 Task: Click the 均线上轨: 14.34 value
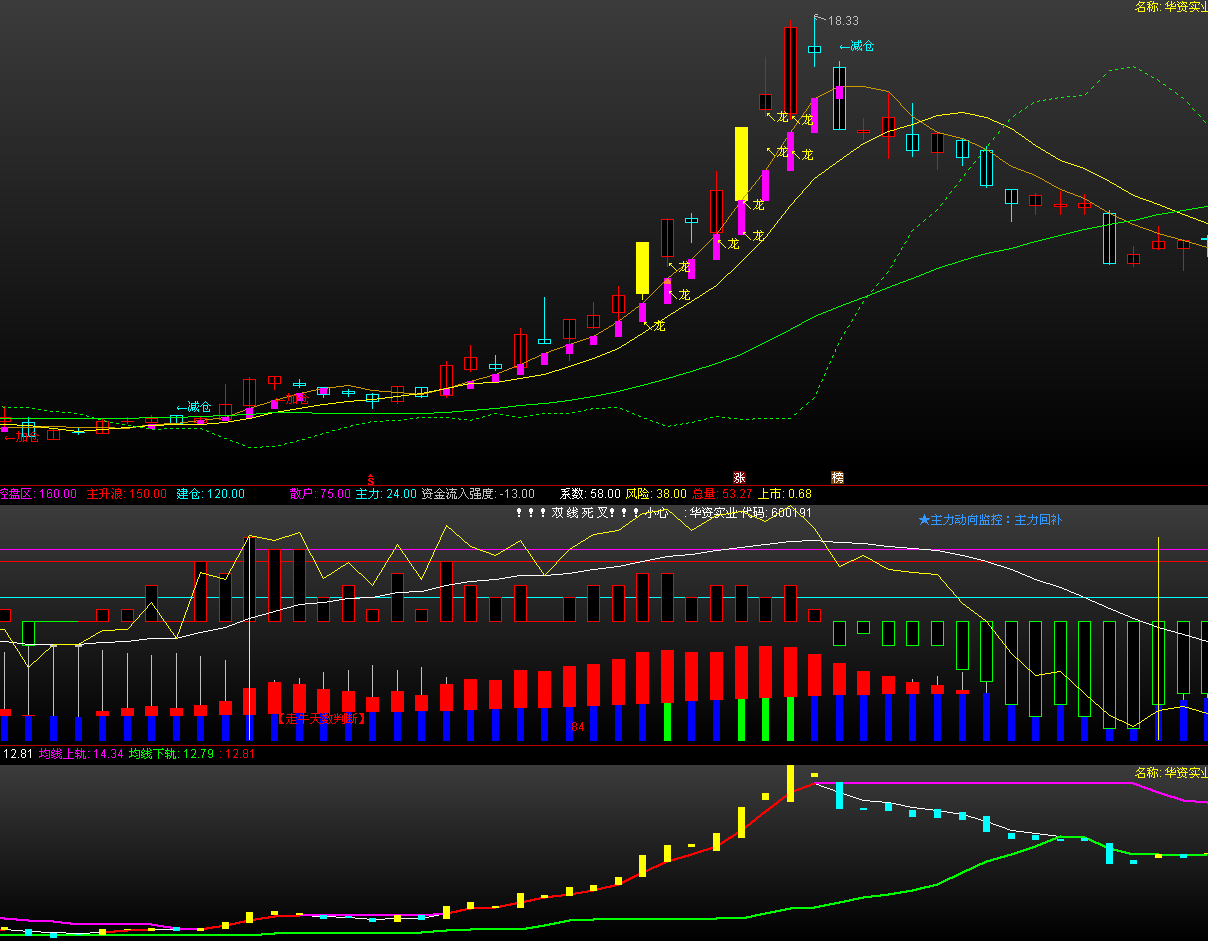click(81, 754)
